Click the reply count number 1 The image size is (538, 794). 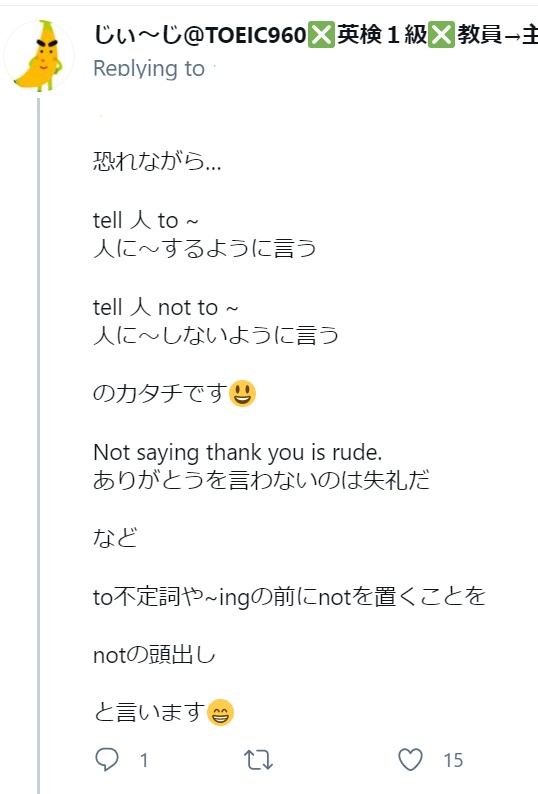click(144, 760)
